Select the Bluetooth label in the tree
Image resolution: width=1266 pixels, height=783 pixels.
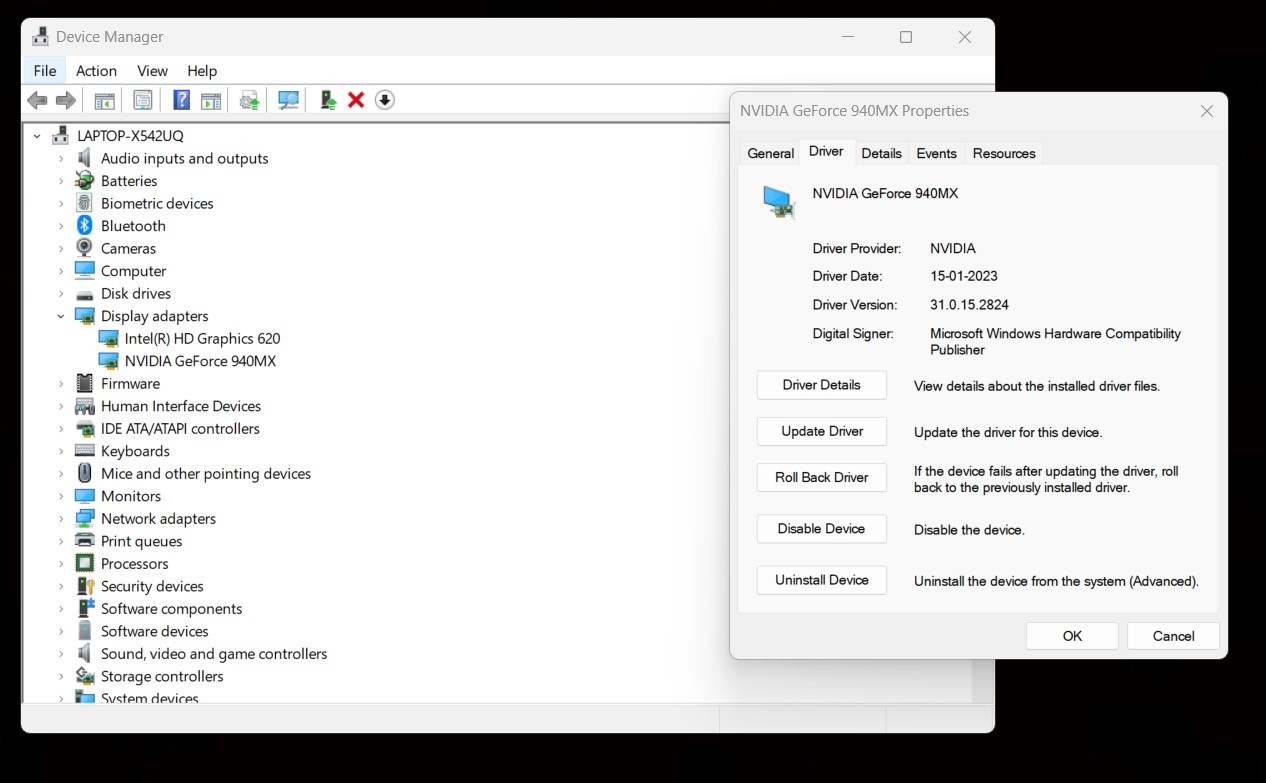pos(133,226)
